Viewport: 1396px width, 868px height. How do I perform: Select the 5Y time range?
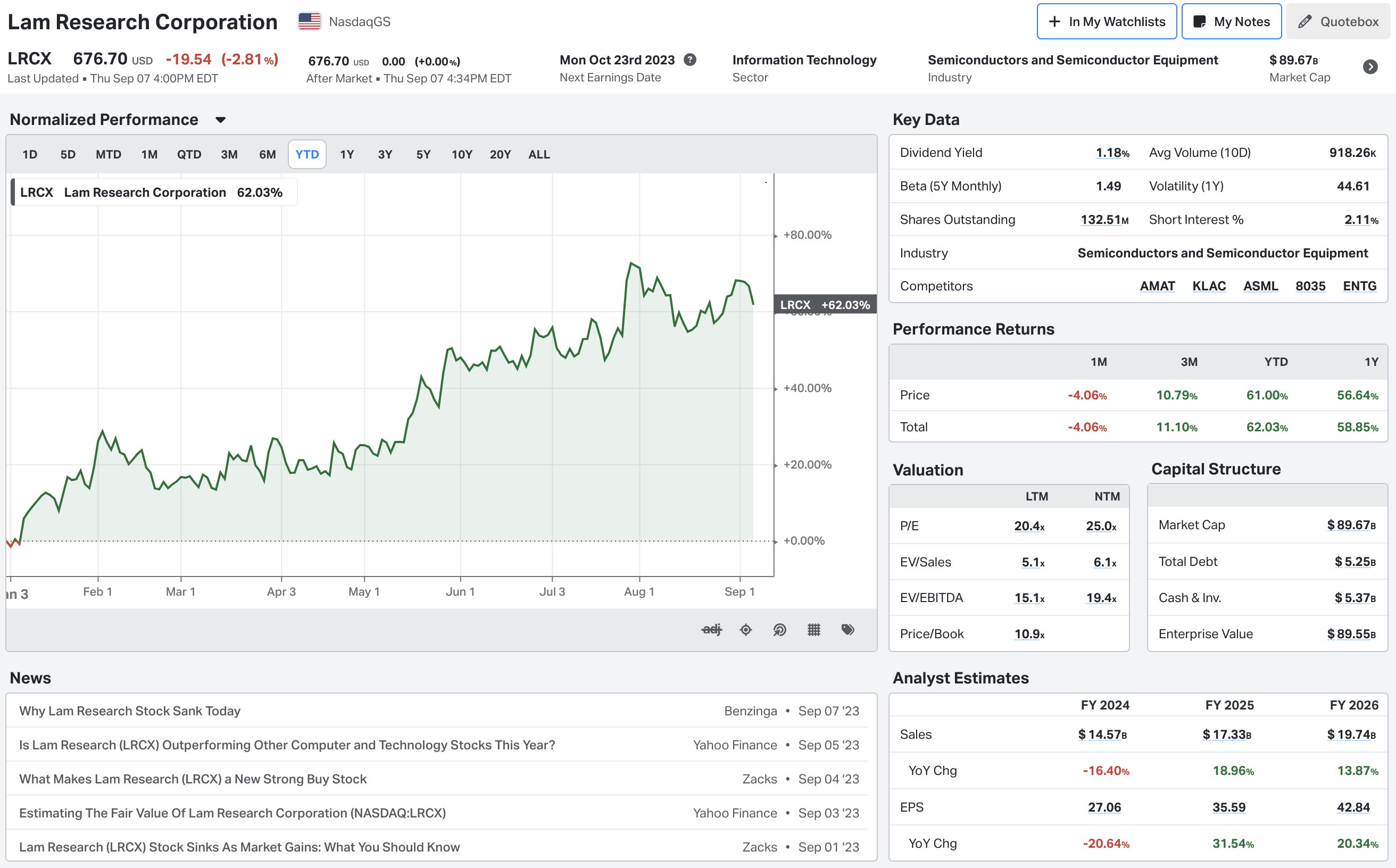[x=423, y=154]
